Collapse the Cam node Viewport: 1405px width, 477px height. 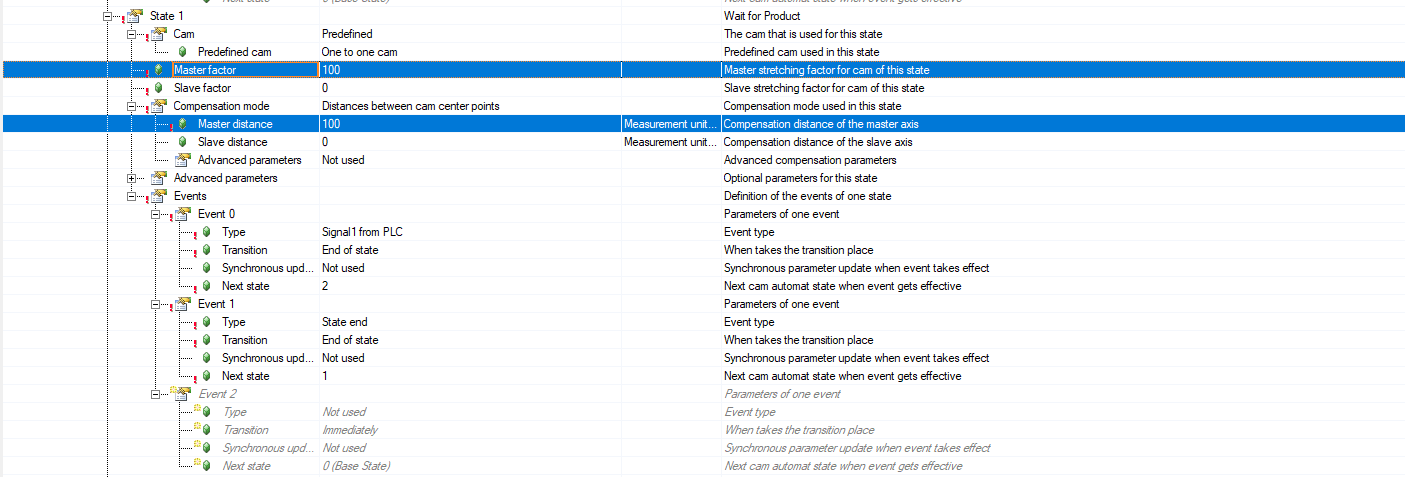[x=132, y=34]
